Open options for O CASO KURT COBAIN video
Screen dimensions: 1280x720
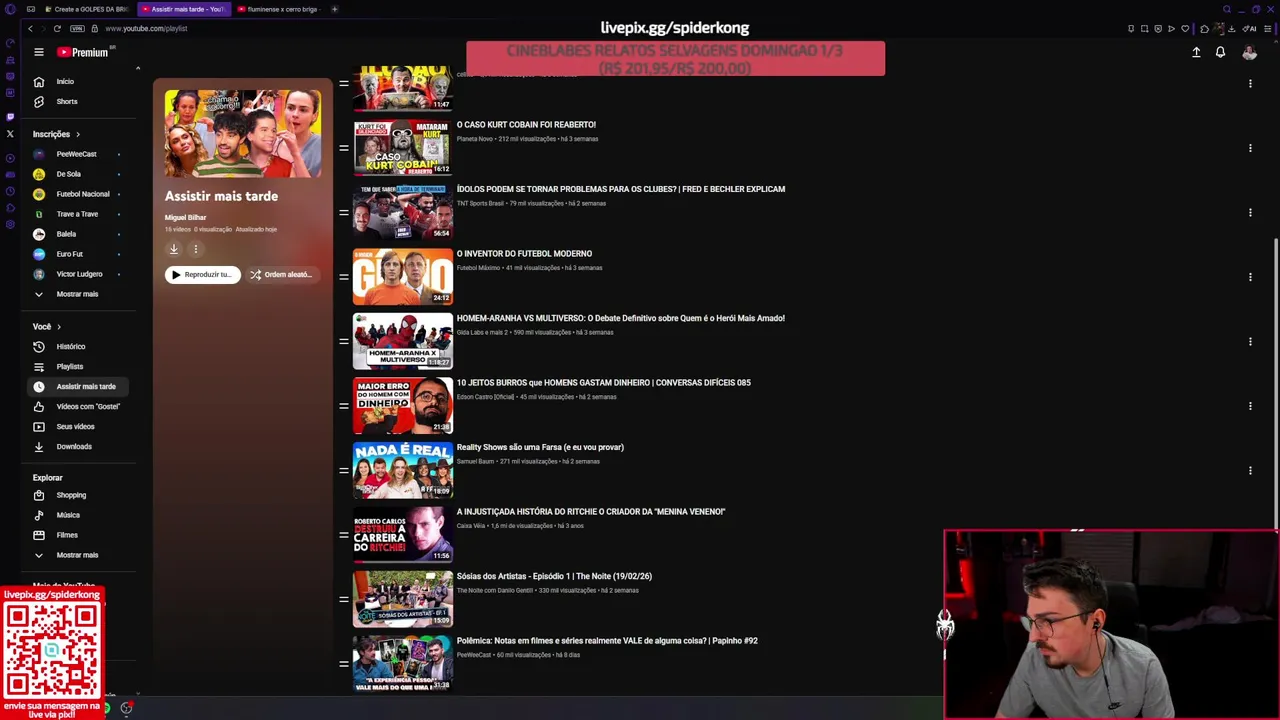click(1250, 148)
